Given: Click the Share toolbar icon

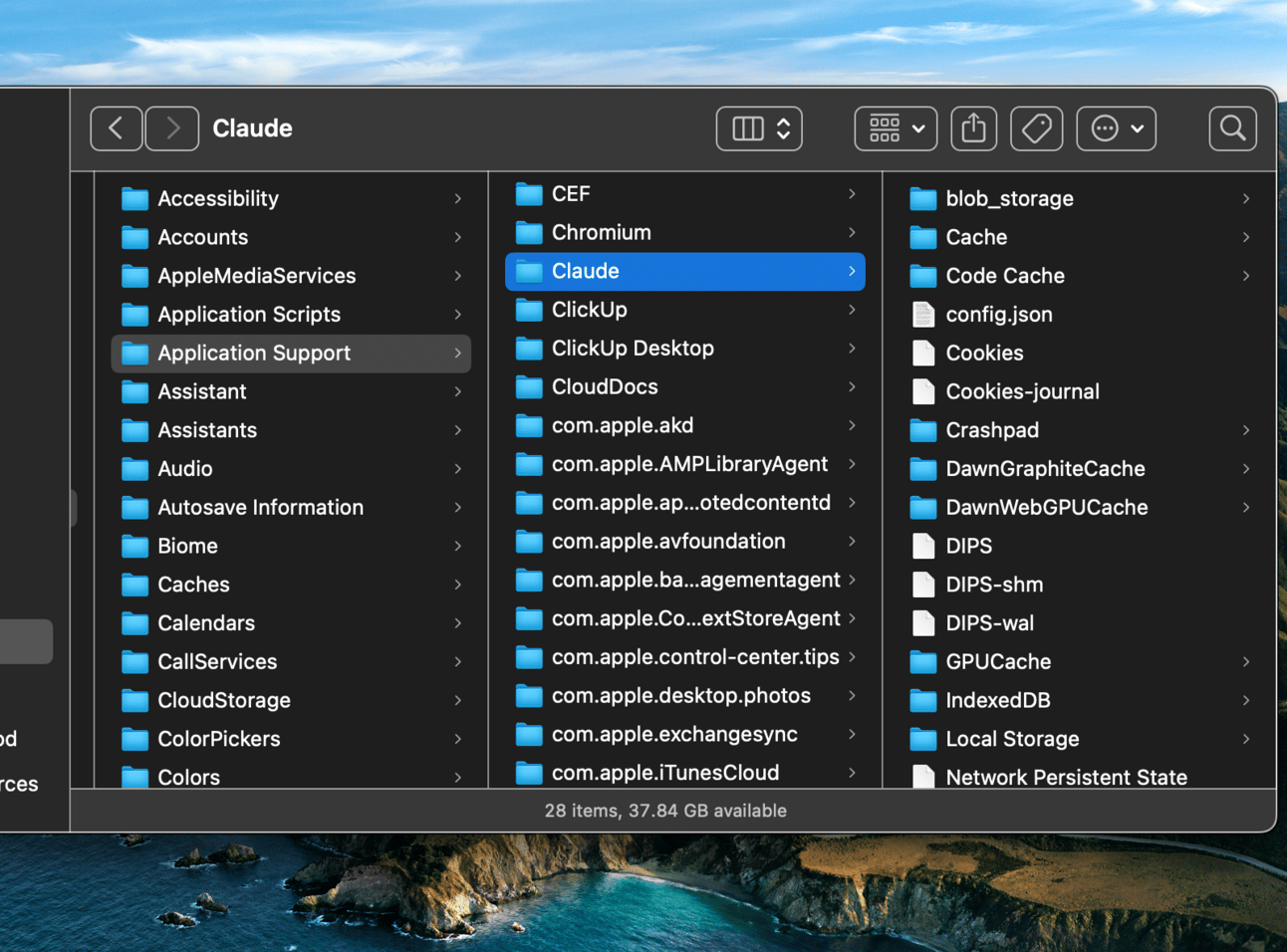Looking at the screenshot, I should pos(974,128).
